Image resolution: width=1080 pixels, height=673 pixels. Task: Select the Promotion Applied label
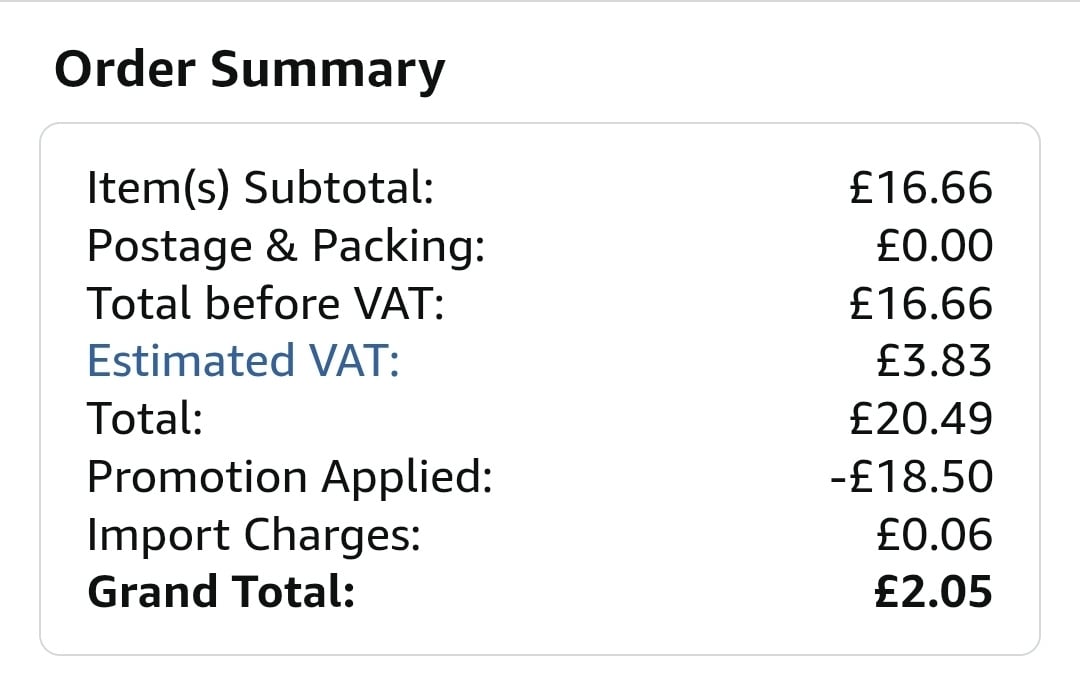click(x=290, y=477)
